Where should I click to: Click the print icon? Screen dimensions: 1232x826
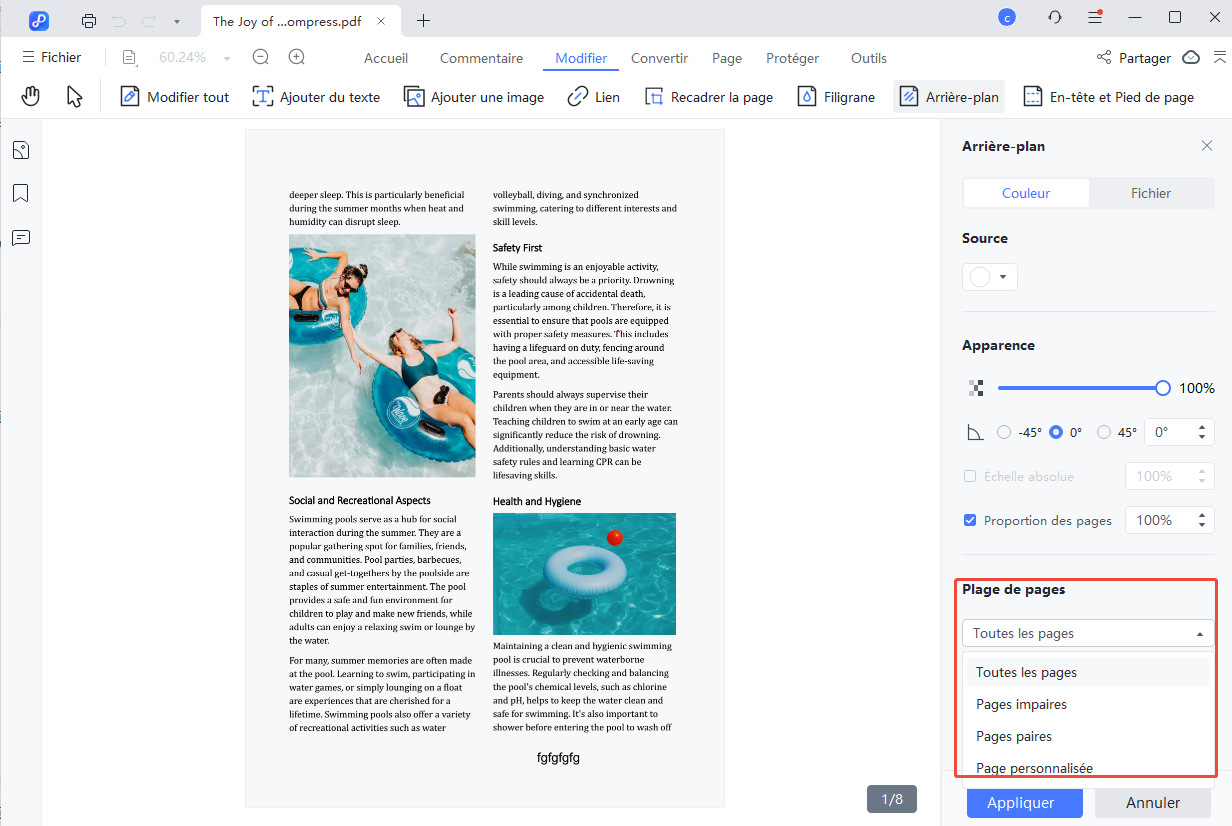89,20
